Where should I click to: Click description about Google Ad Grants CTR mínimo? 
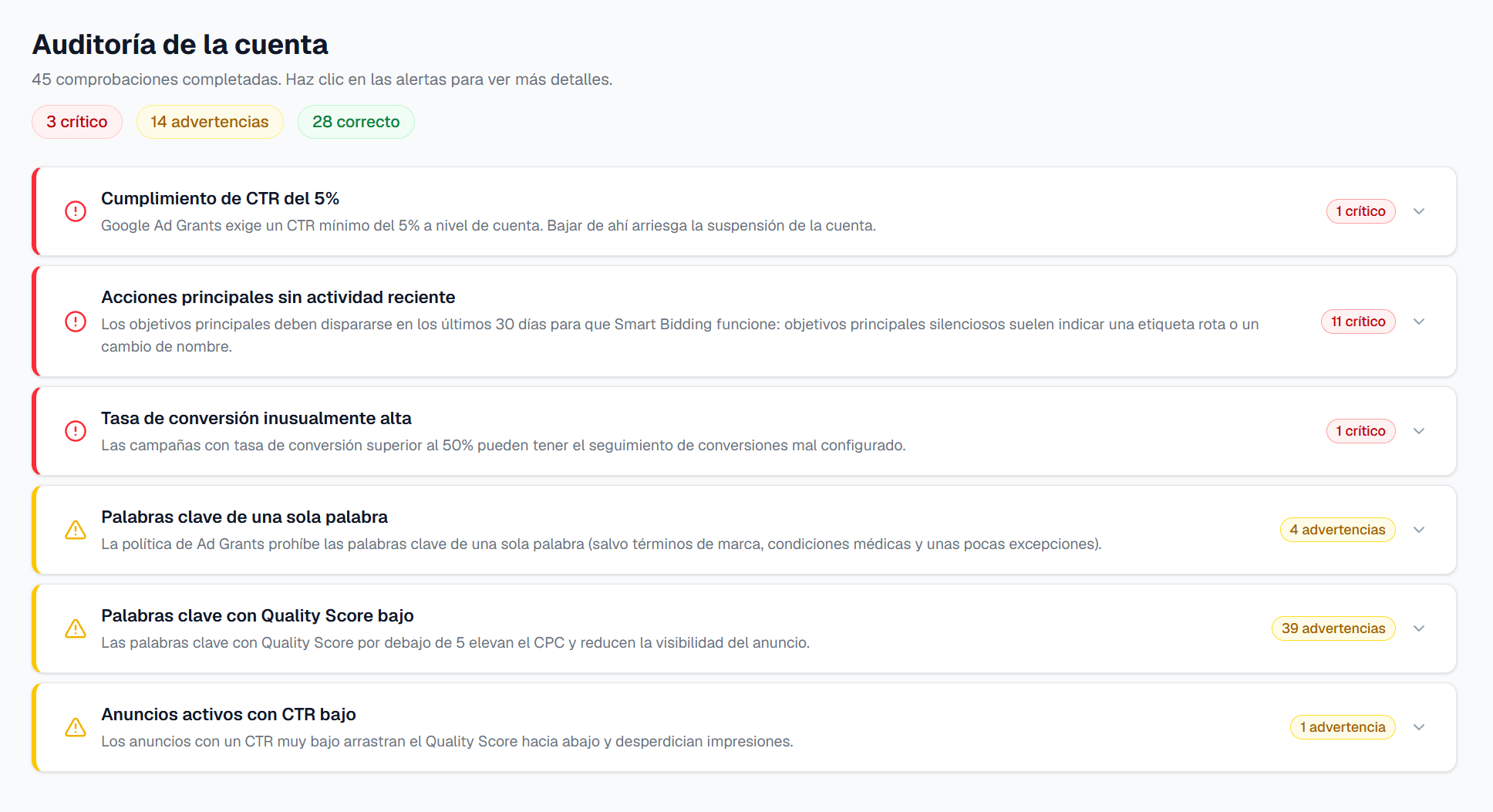coord(489,225)
